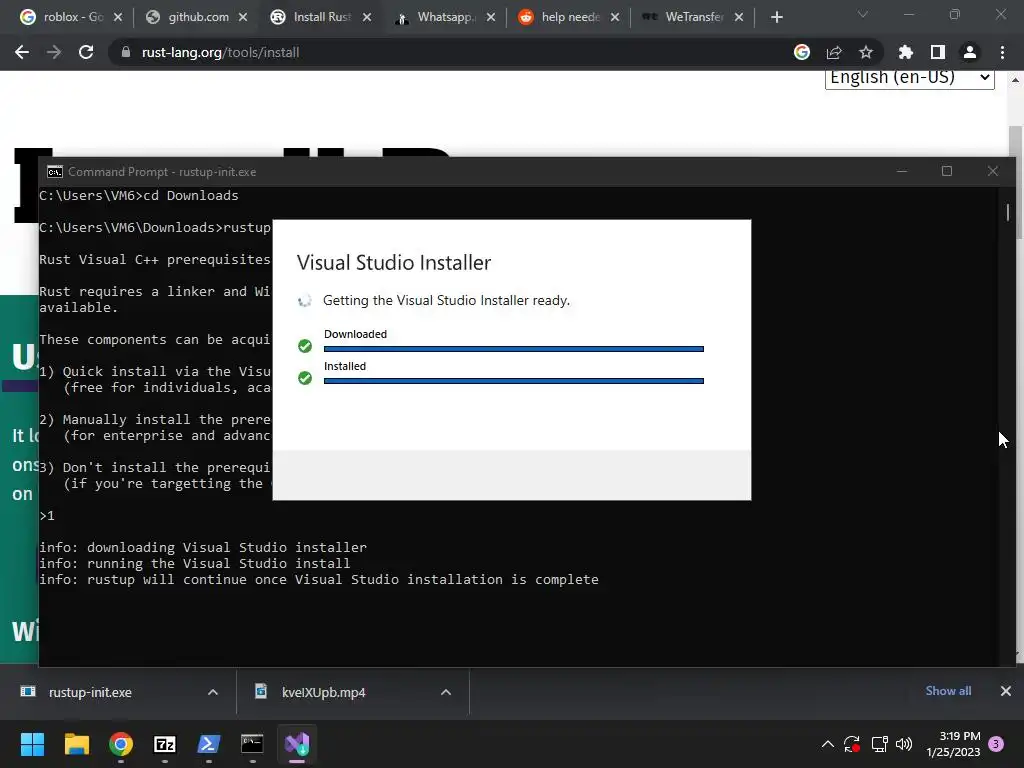Click Show all downloads
Viewport: 1024px width, 768px height.
point(948,691)
